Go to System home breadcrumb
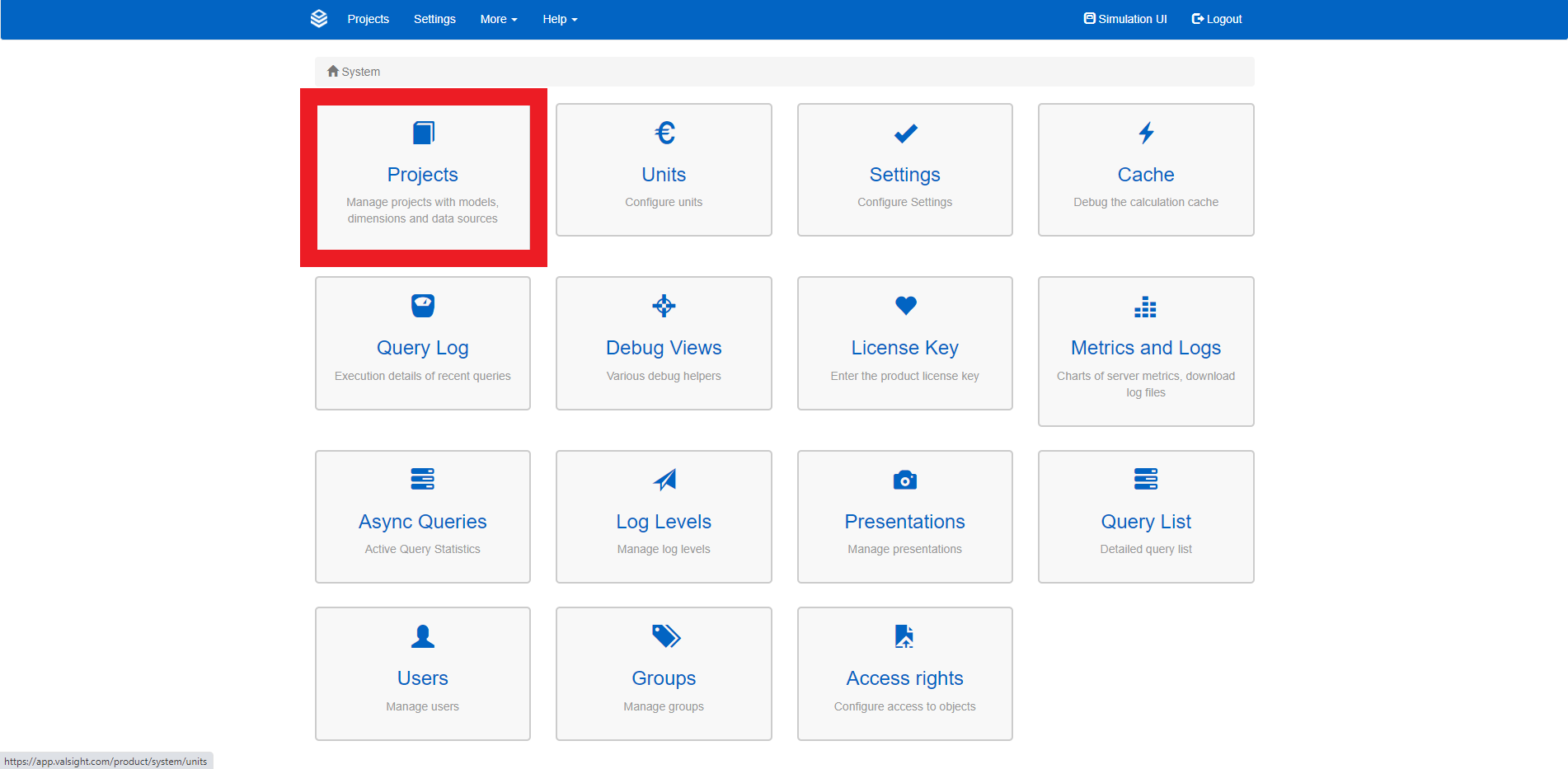This screenshot has height=769, width=1568. 354,72
